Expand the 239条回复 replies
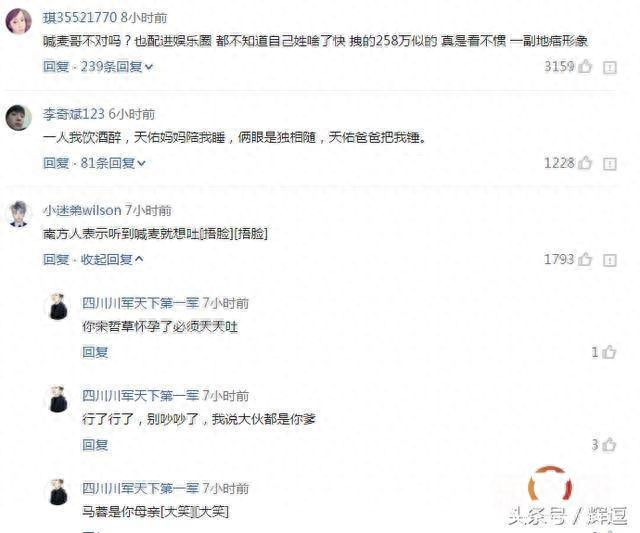Viewport: 640px width, 533px height. 116,67
